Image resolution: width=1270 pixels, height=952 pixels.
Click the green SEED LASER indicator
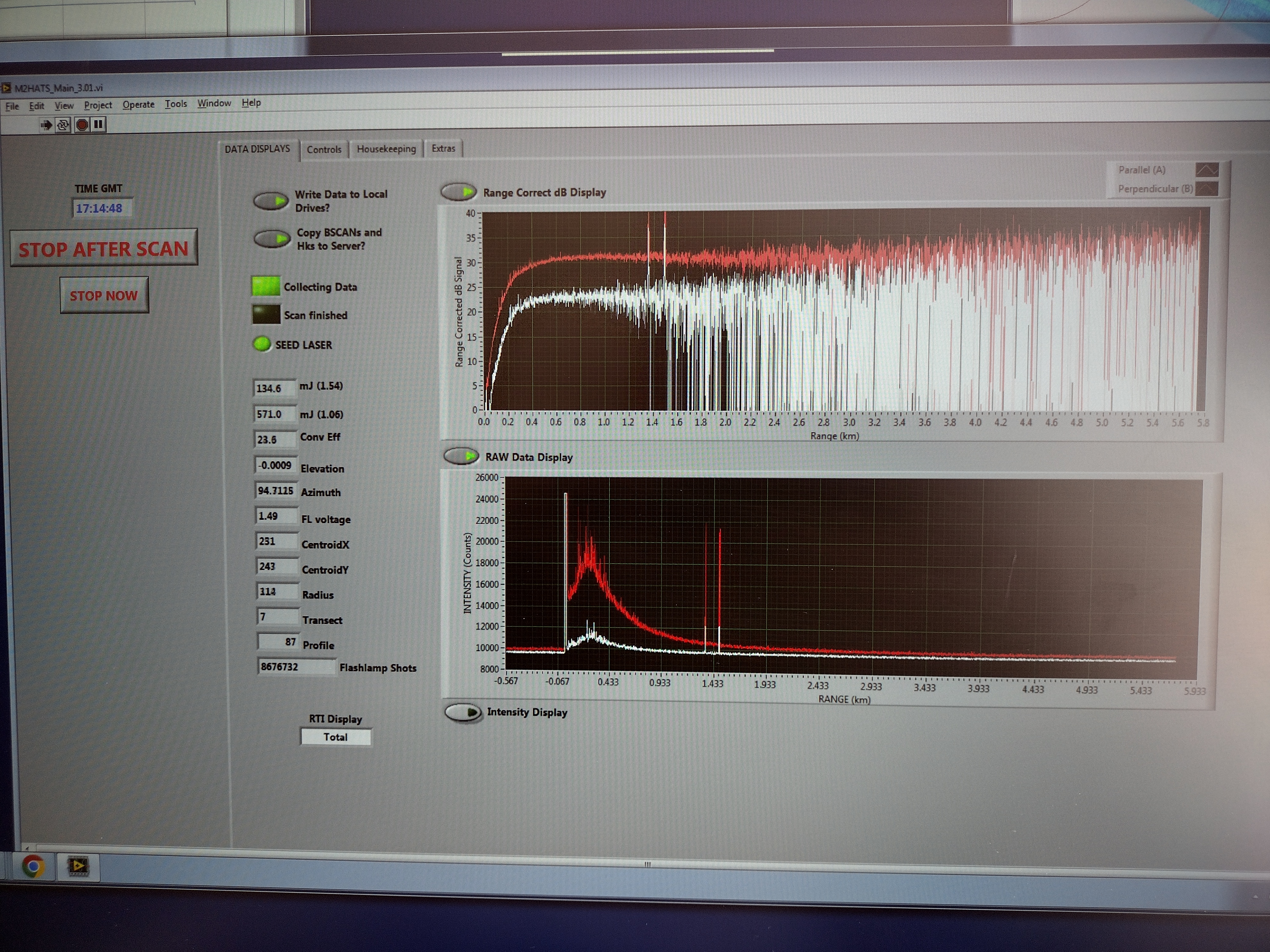click(262, 344)
